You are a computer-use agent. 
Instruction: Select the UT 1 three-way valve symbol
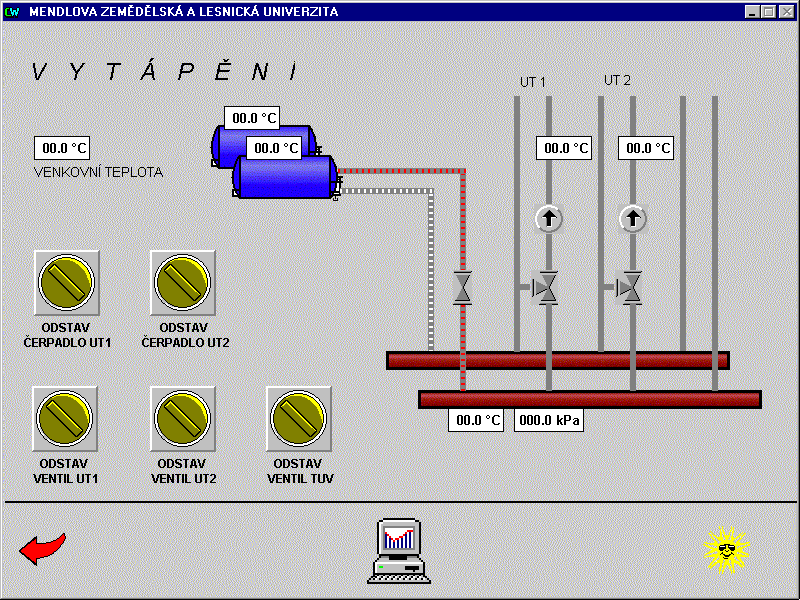[545, 288]
